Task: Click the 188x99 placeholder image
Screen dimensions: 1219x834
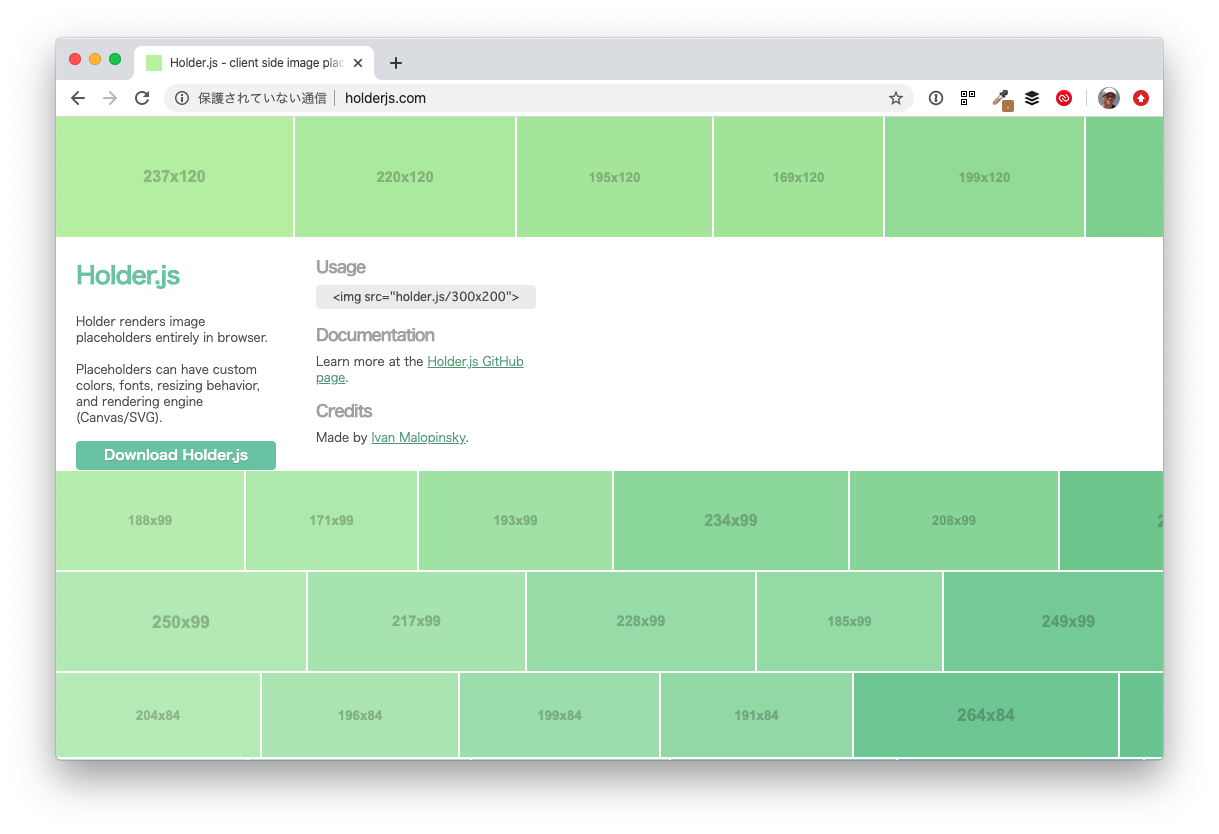Action: [150, 520]
